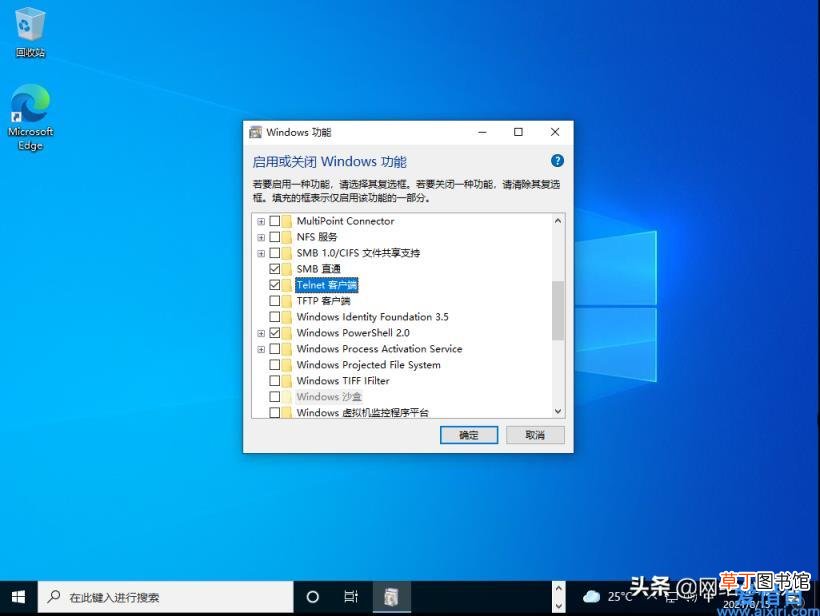
Task: Check the MultiPoint Connector checkbox
Action: (x=275, y=221)
